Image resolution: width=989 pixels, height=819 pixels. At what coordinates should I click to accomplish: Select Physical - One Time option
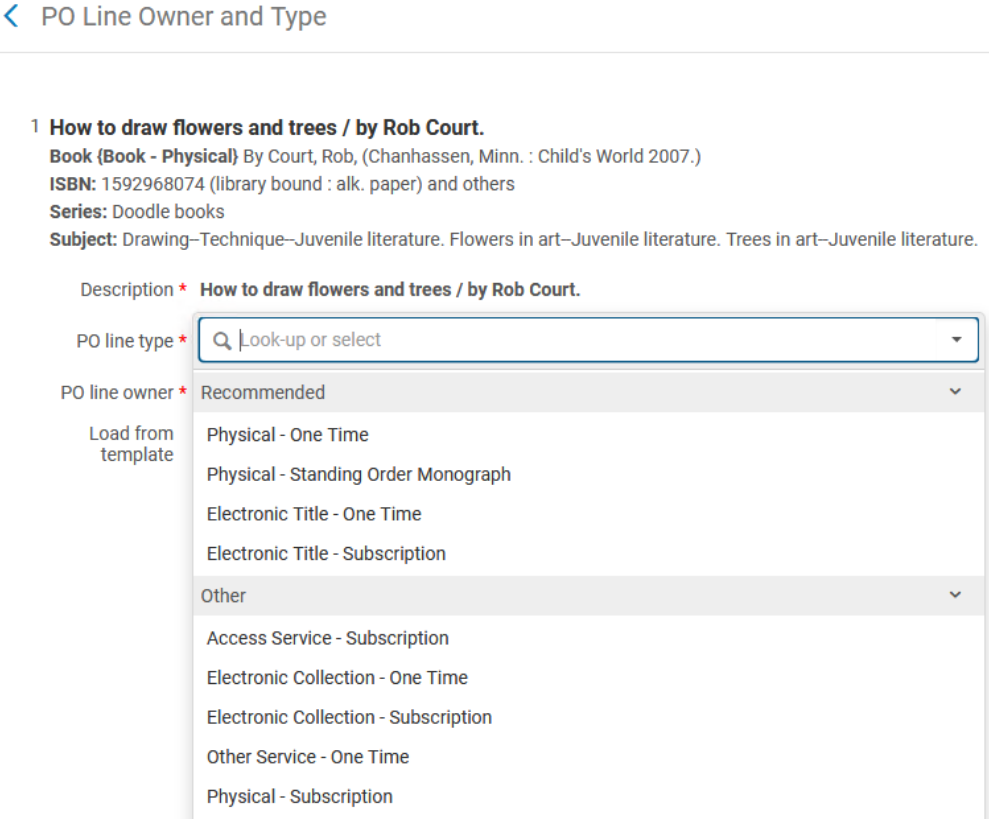click(287, 435)
